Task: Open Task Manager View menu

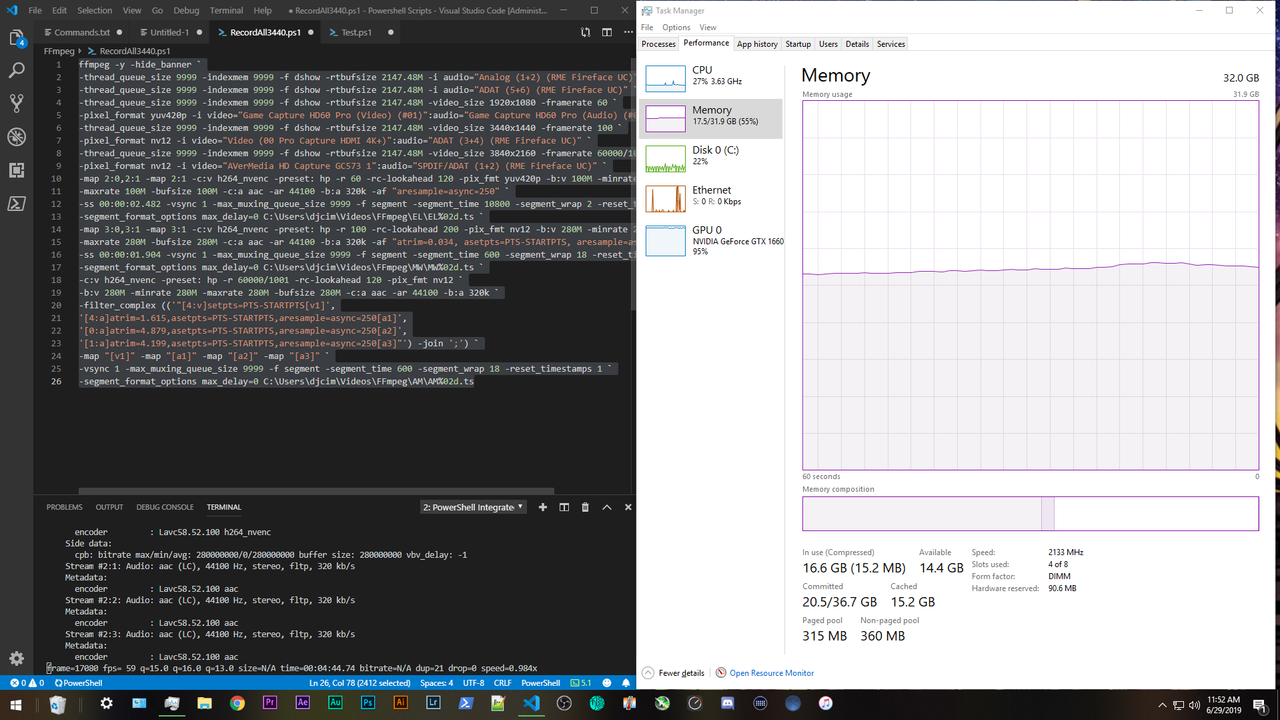Action: click(x=708, y=27)
